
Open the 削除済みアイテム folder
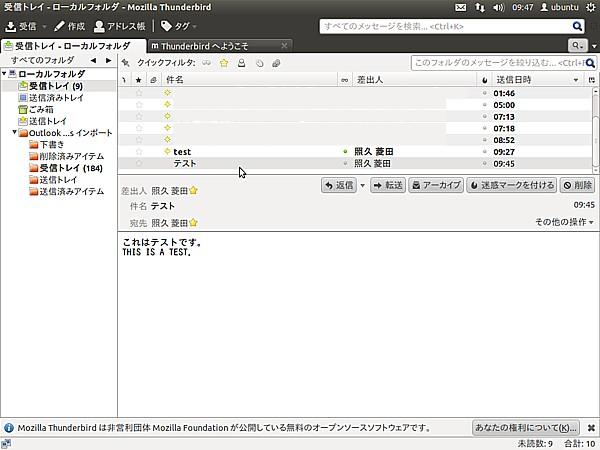[67, 156]
